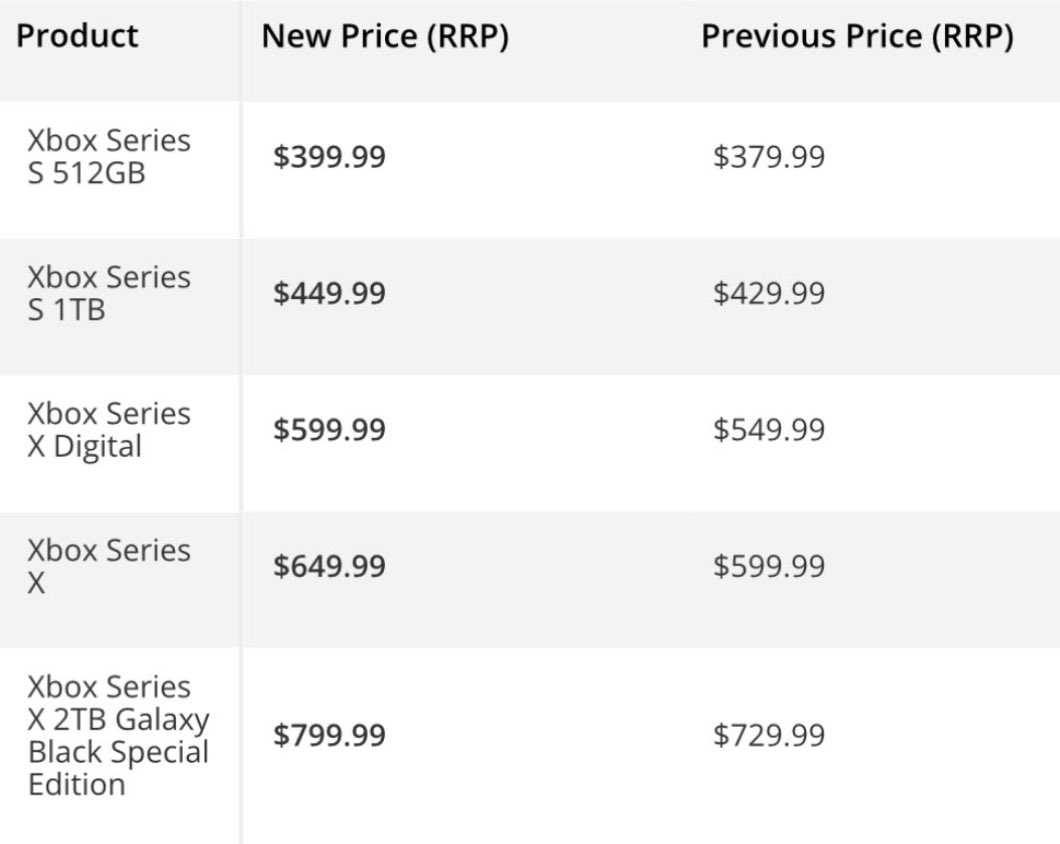Click the New Price (RRP) column header
The height and width of the screenshot is (844, 1060).
(x=385, y=36)
